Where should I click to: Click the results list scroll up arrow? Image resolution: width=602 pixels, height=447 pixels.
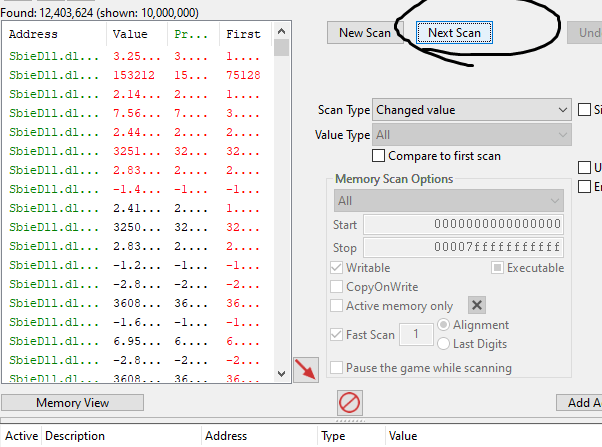pos(281,31)
